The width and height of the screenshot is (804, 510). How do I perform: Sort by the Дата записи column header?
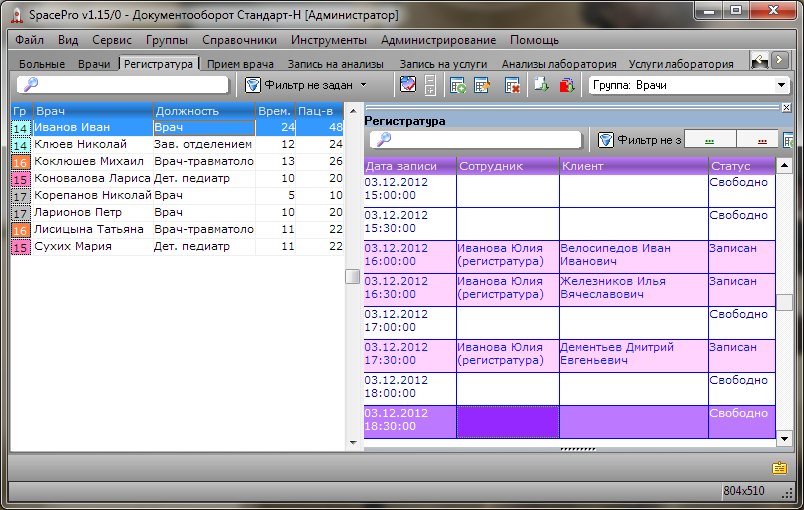[410, 166]
